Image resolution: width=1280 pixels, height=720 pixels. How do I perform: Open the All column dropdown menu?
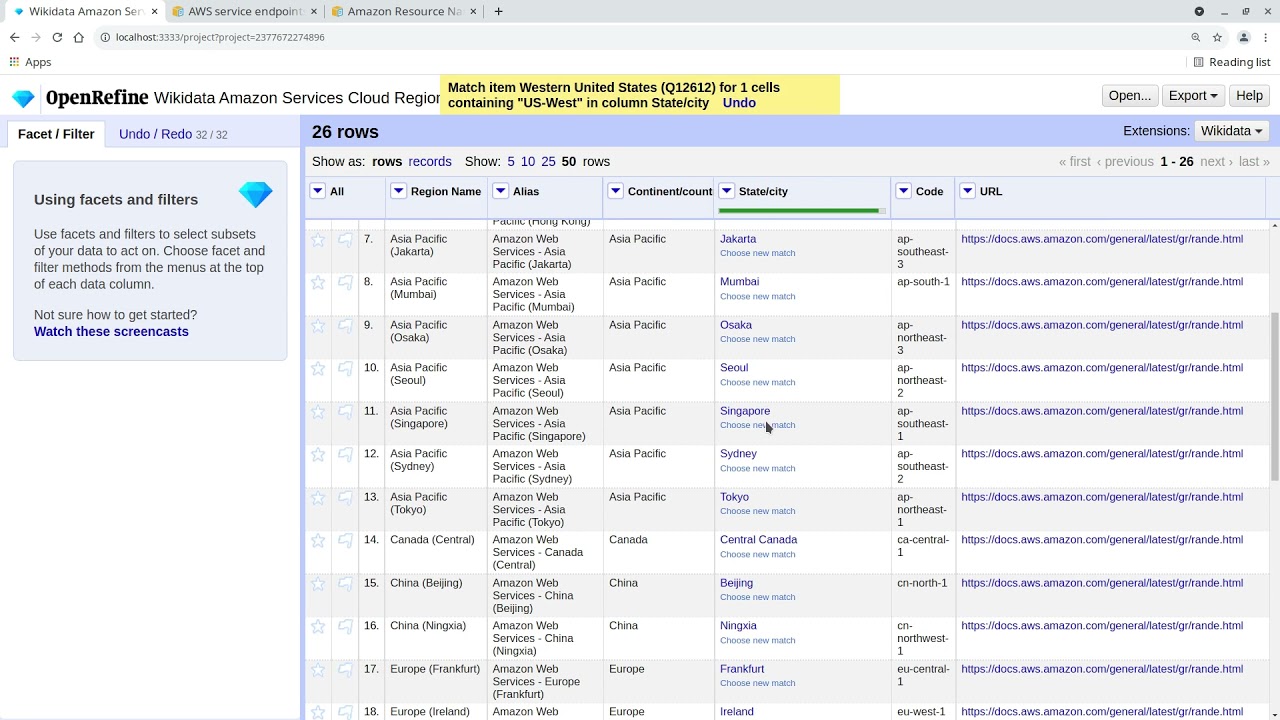pyautogui.click(x=318, y=191)
